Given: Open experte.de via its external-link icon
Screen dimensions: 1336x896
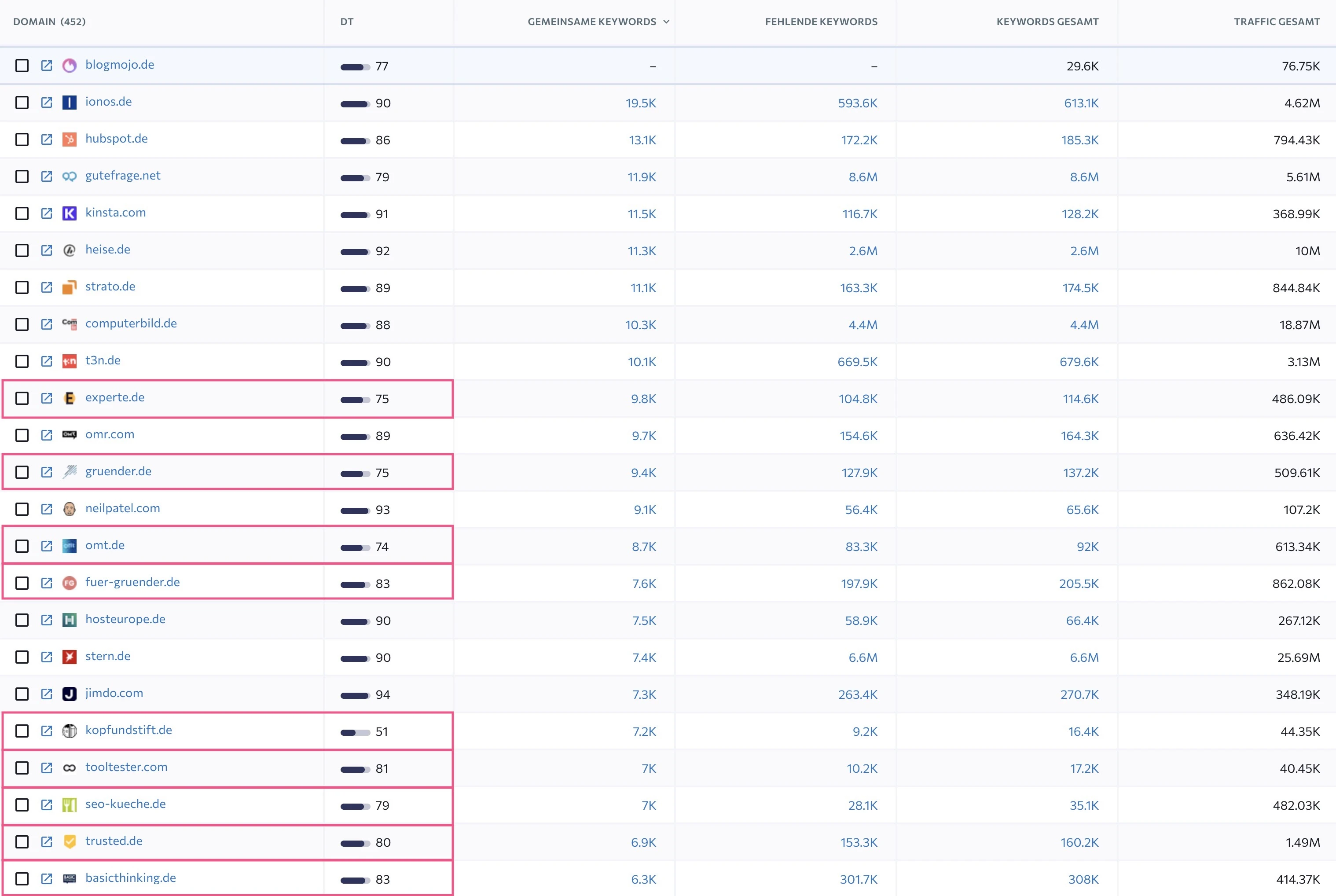Looking at the screenshot, I should [47, 398].
